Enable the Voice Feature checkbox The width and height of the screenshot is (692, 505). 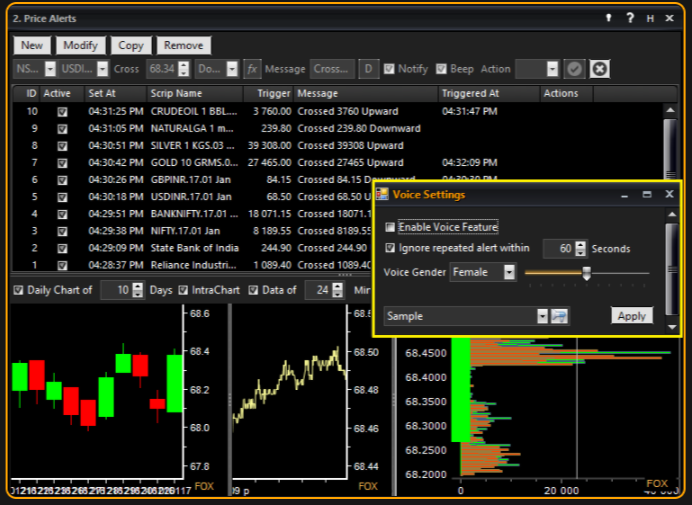390,227
